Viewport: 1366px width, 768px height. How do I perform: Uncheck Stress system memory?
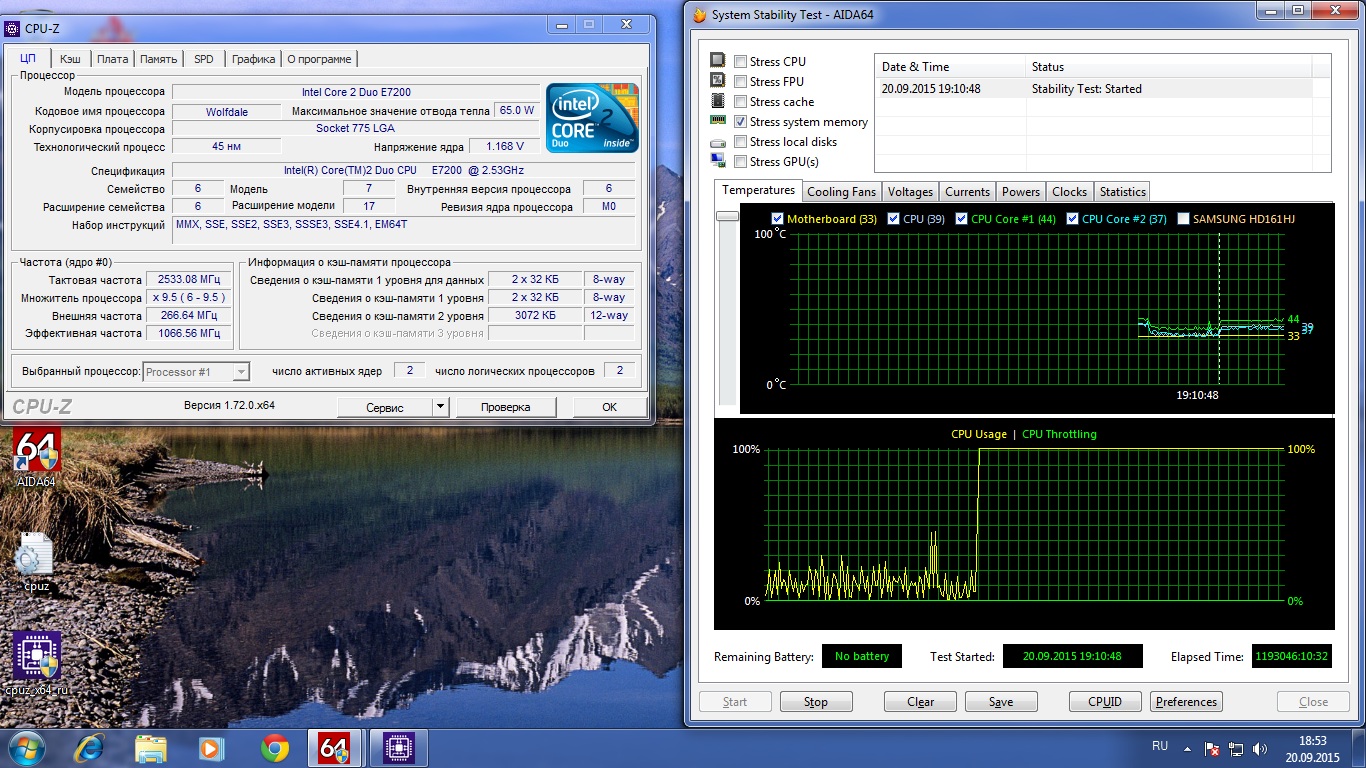tap(740, 122)
